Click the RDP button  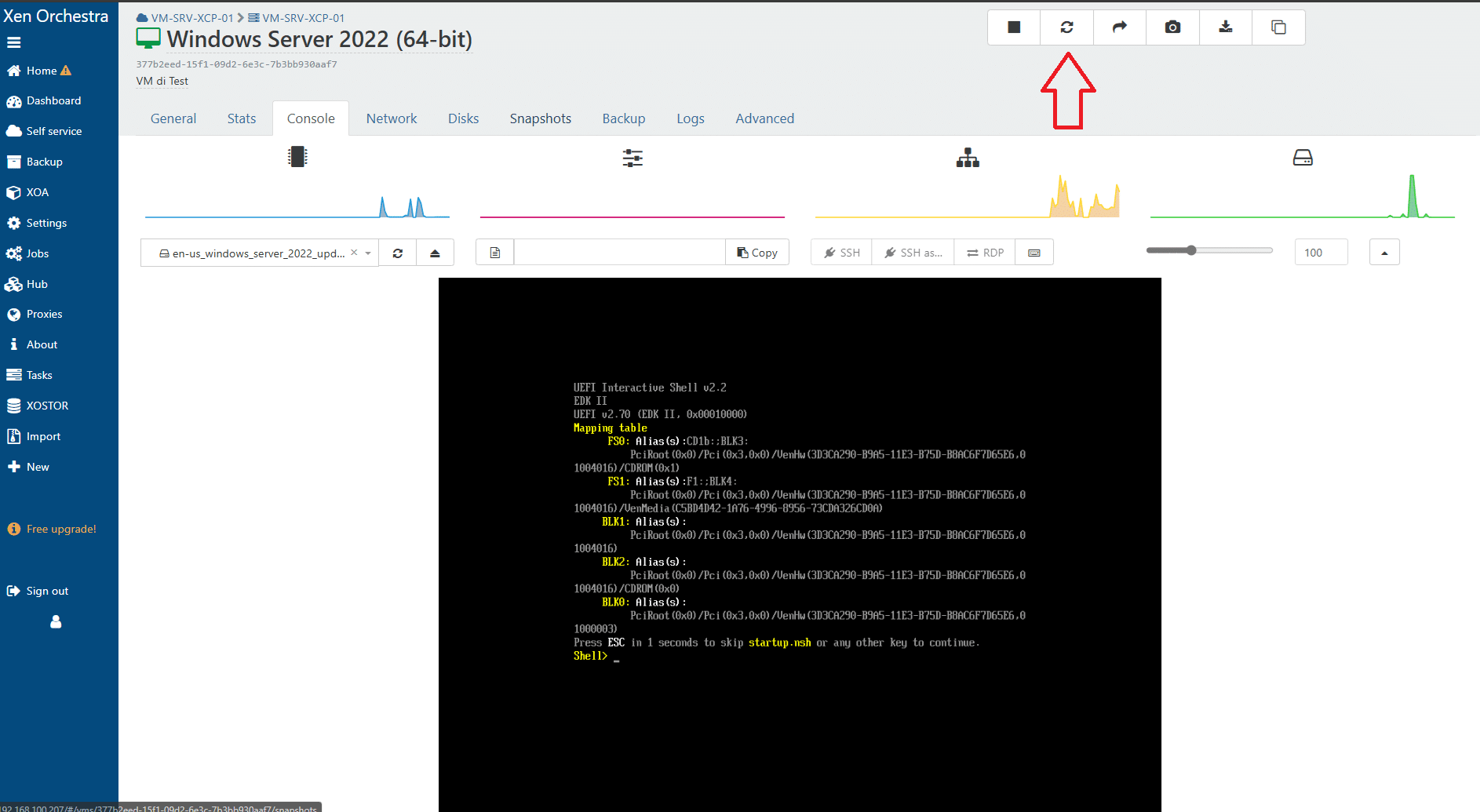pos(985,253)
